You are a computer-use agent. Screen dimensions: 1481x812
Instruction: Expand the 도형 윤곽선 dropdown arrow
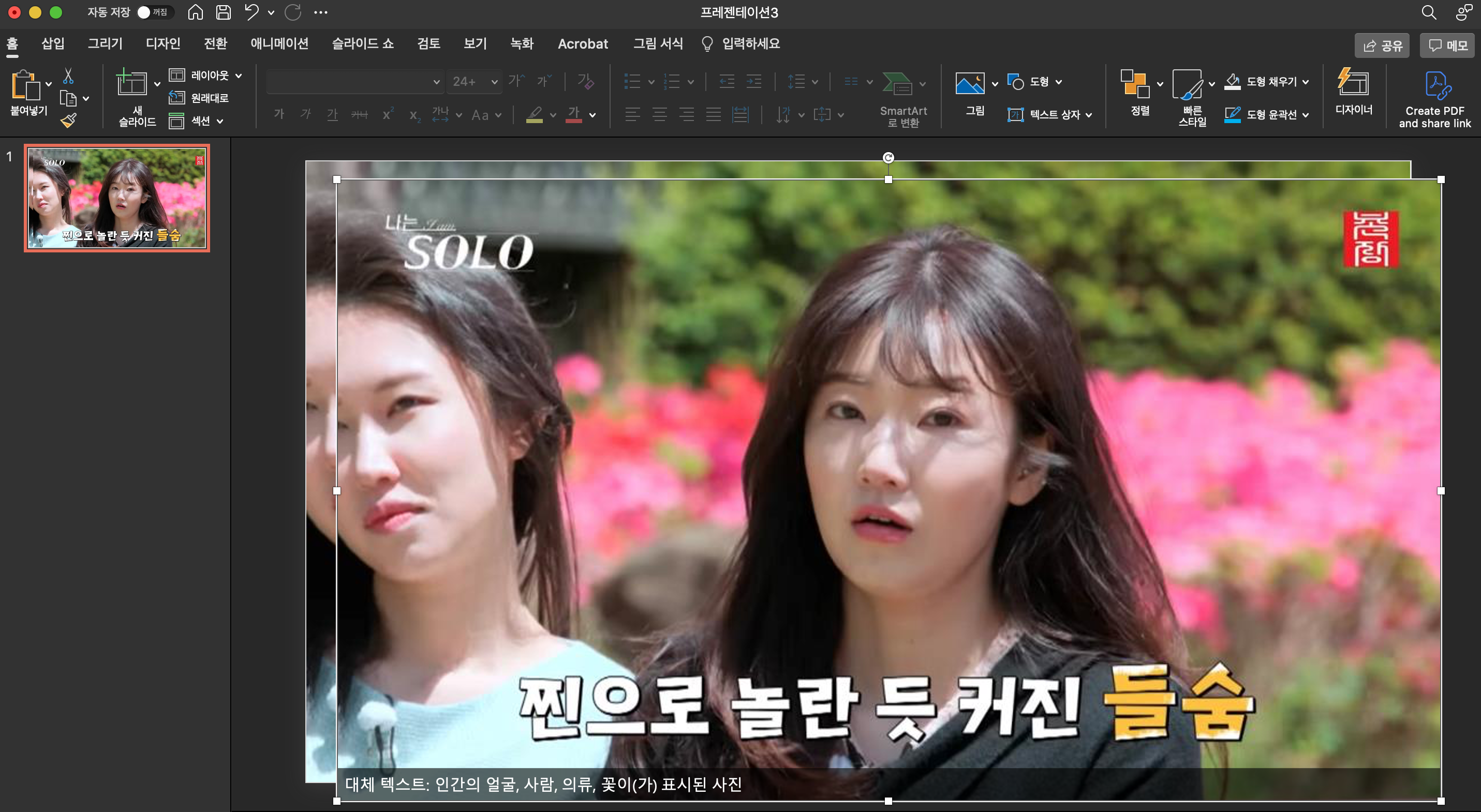[x=1305, y=114]
